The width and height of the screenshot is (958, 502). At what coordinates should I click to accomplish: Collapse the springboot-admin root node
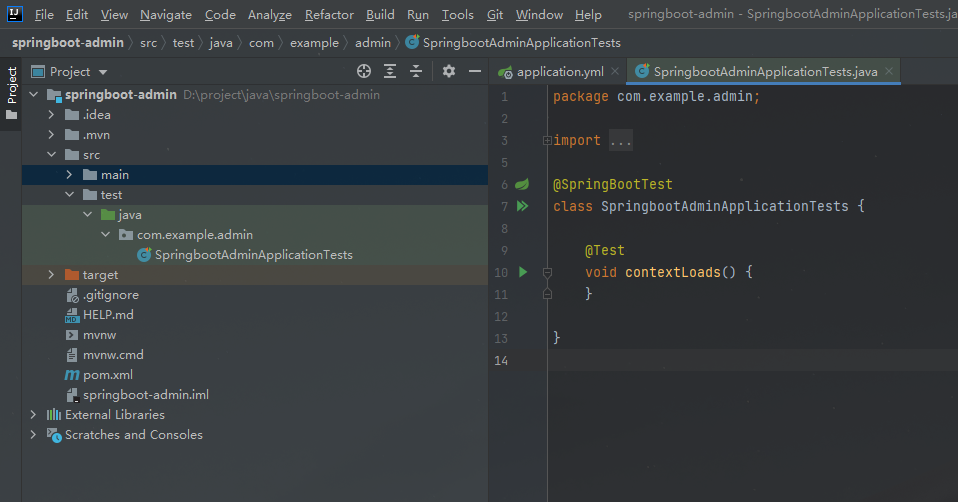(x=34, y=95)
